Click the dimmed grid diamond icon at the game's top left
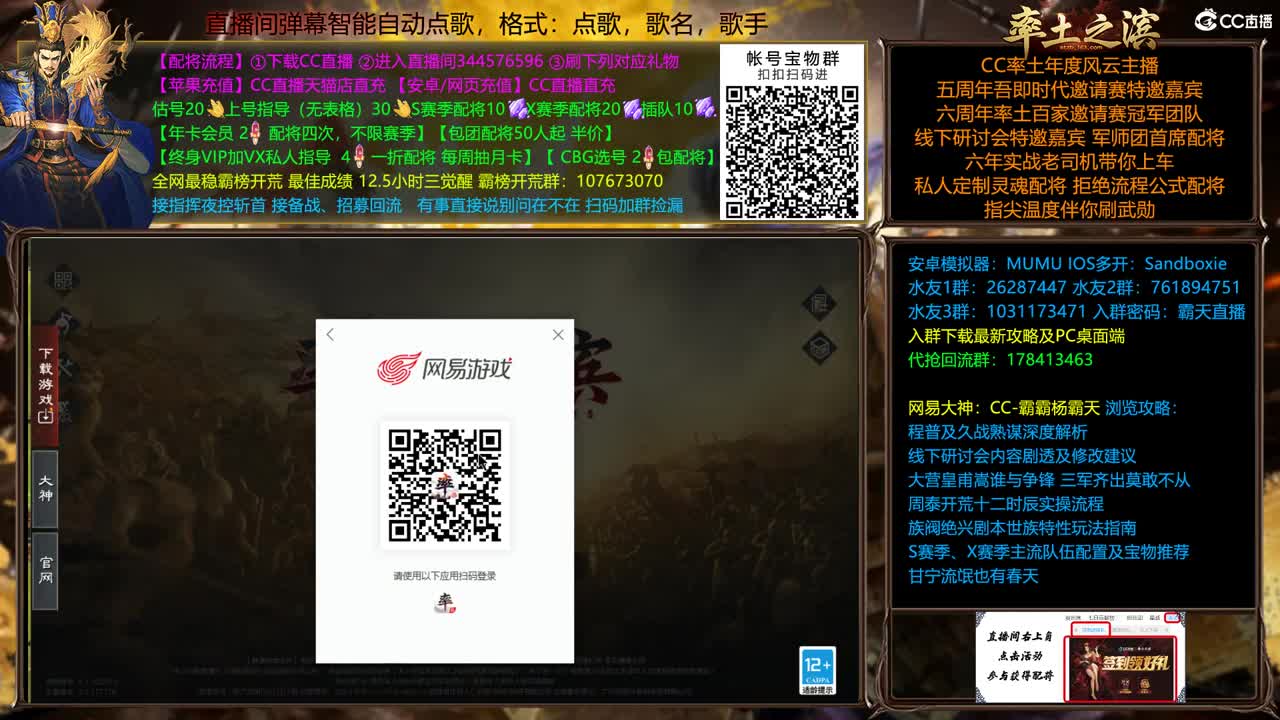Viewport: 1280px width, 720px height. pyautogui.click(x=63, y=280)
